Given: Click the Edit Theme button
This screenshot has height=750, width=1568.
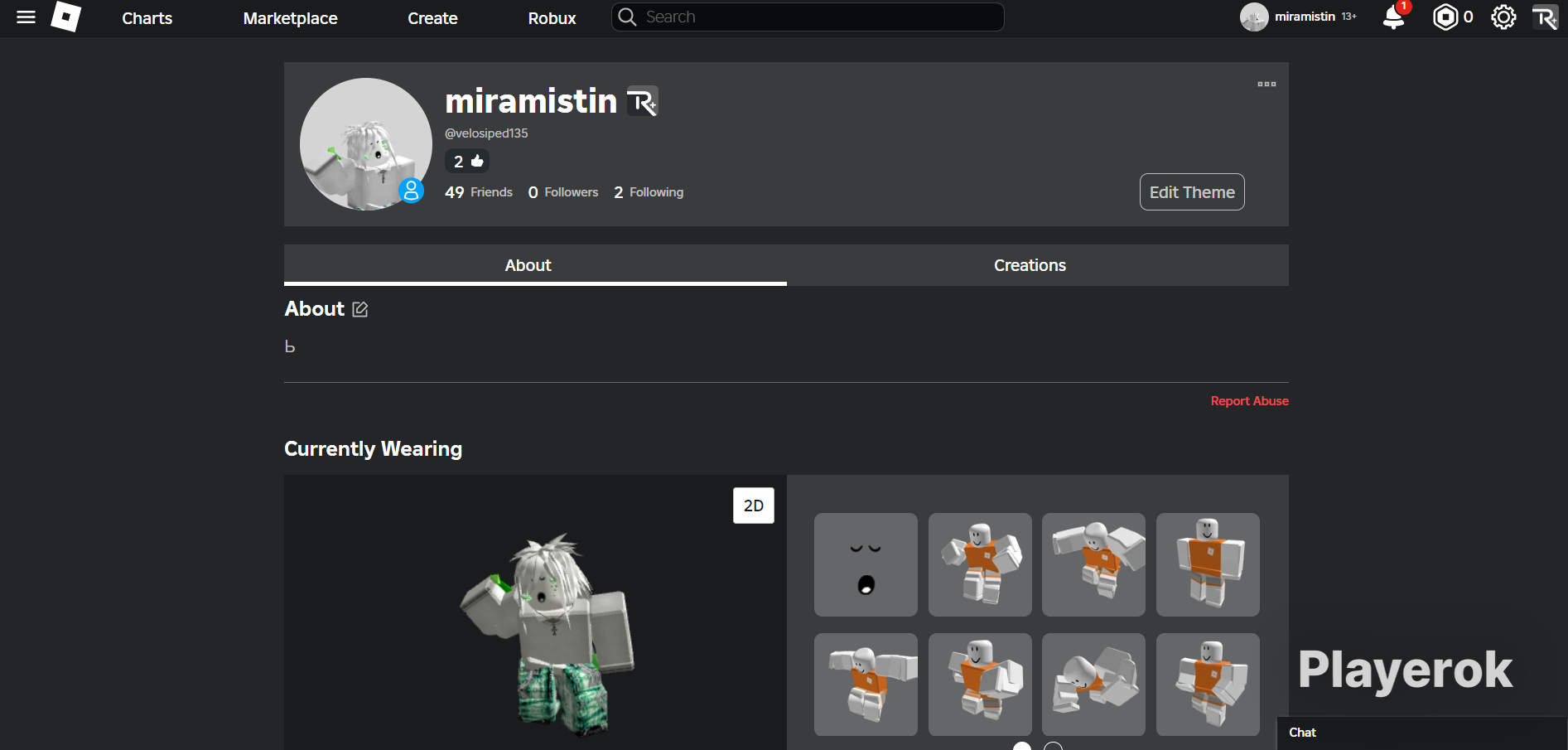Looking at the screenshot, I should pyautogui.click(x=1192, y=192).
